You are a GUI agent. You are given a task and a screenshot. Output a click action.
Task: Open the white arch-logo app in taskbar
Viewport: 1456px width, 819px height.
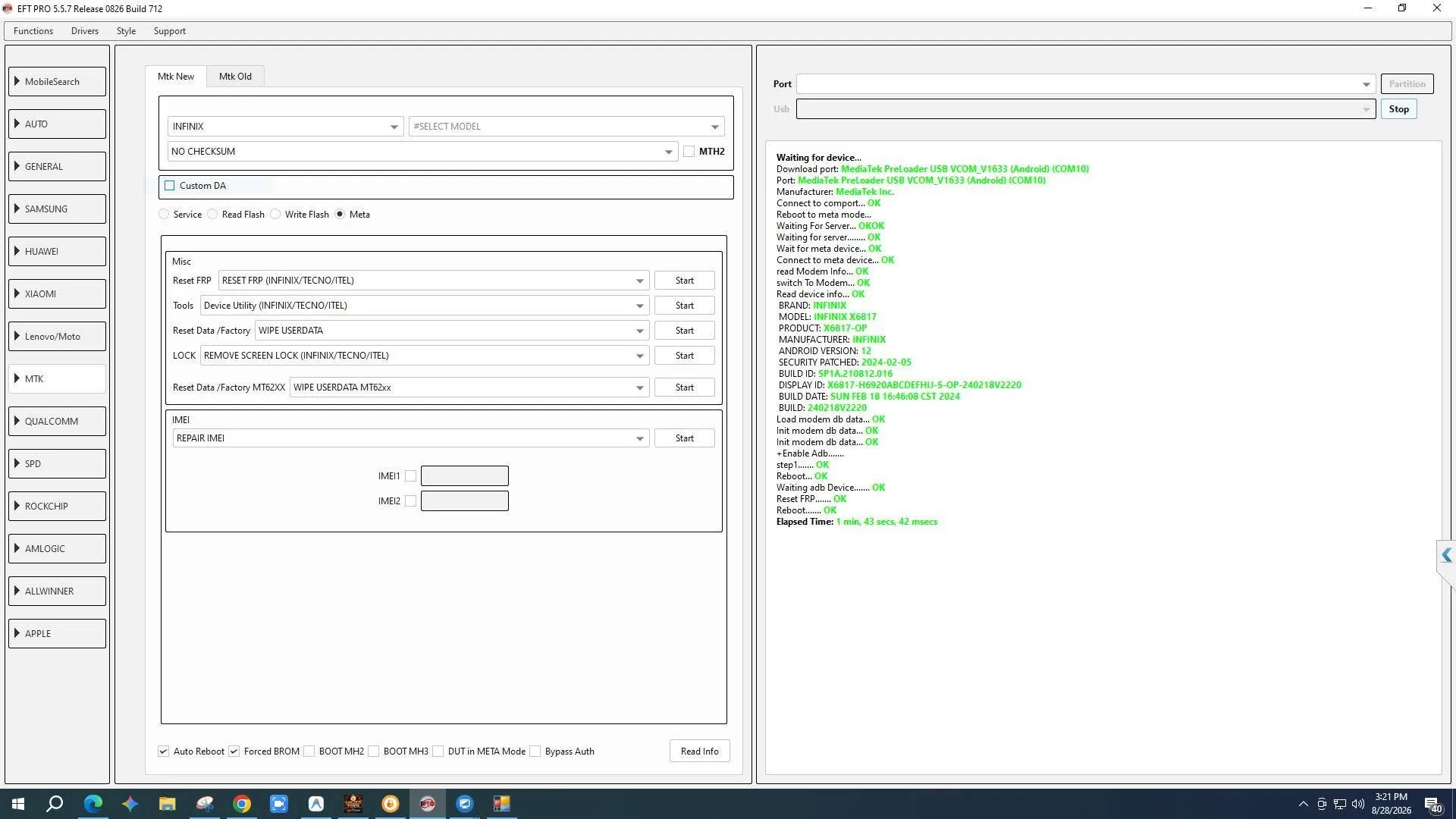[x=315, y=804]
